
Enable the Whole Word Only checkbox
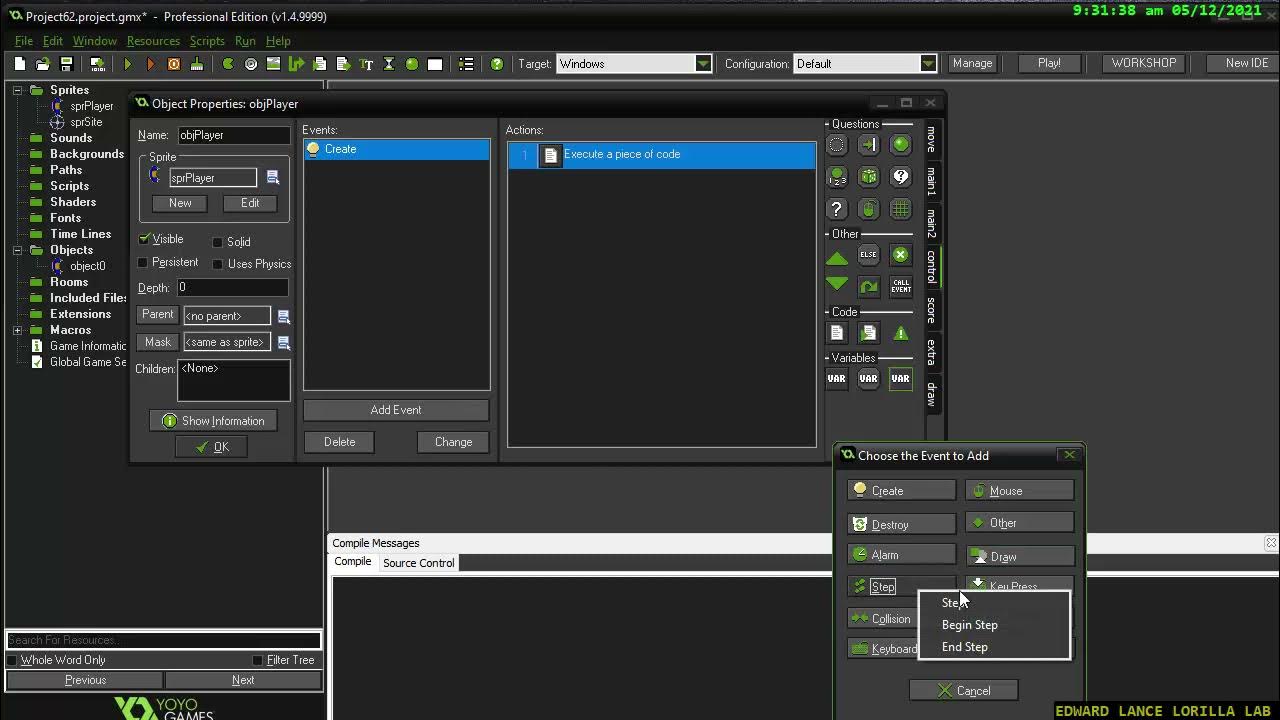(12, 660)
